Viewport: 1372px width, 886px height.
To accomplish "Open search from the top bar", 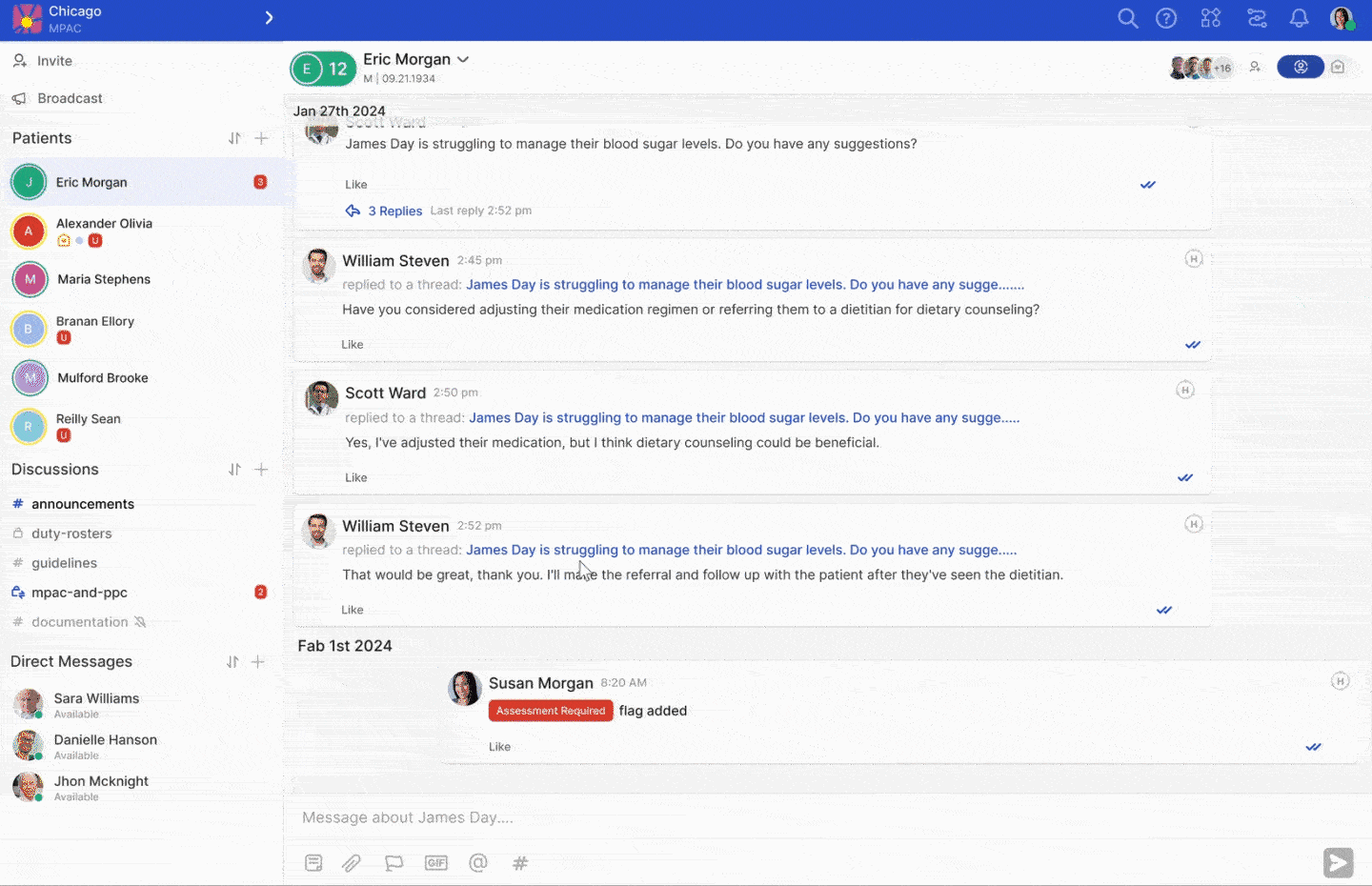I will pyautogui.click(x=1127, y=19).
